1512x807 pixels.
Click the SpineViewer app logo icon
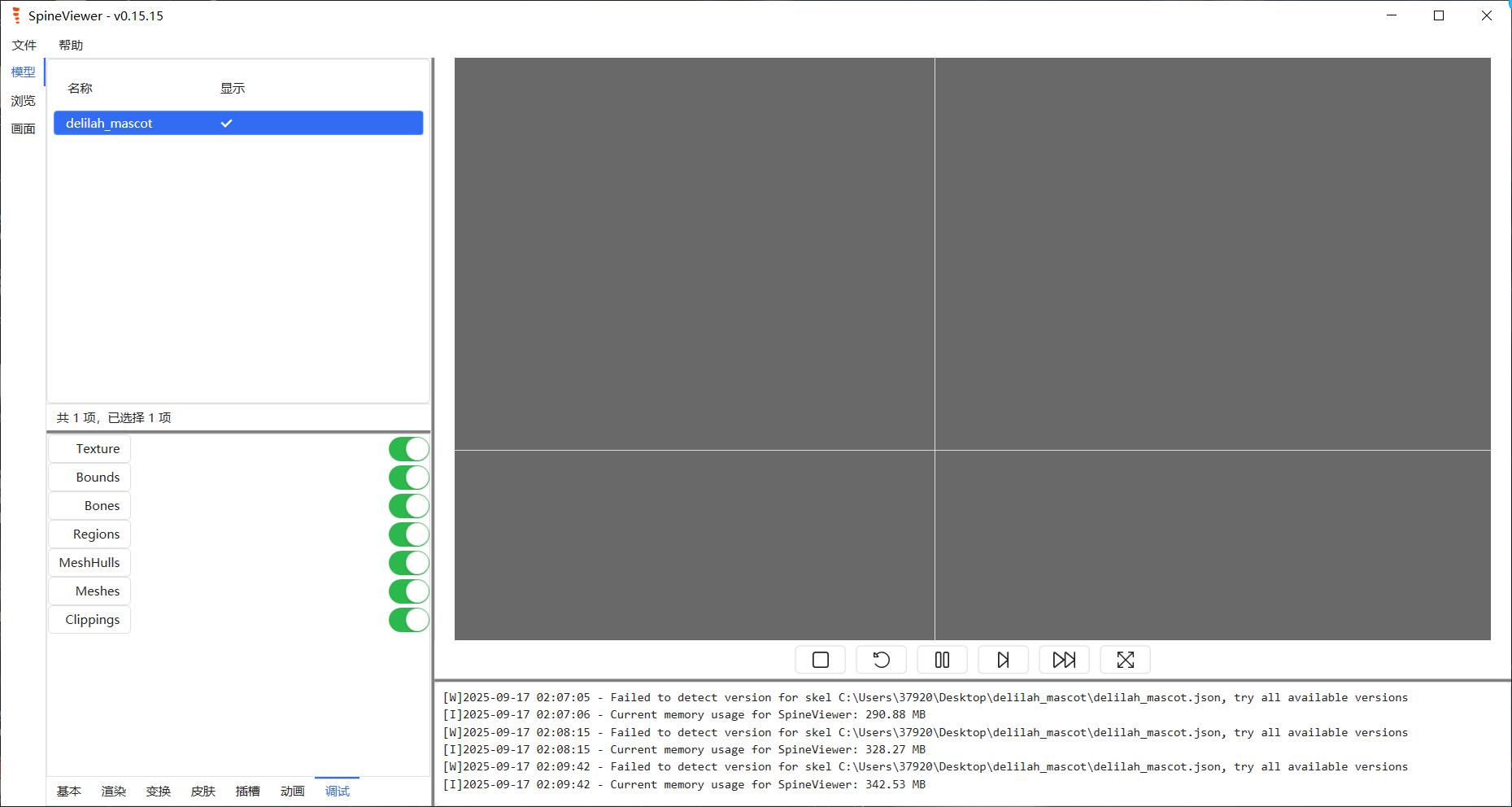click(15, 15)
